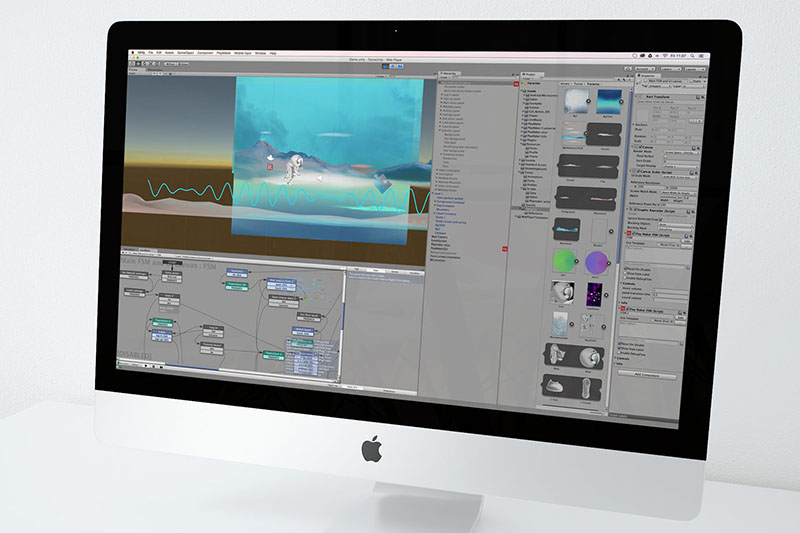Toggle the Canvas Scaler component checkbox
Screen dimensions: 800x533
click(638, 172)
